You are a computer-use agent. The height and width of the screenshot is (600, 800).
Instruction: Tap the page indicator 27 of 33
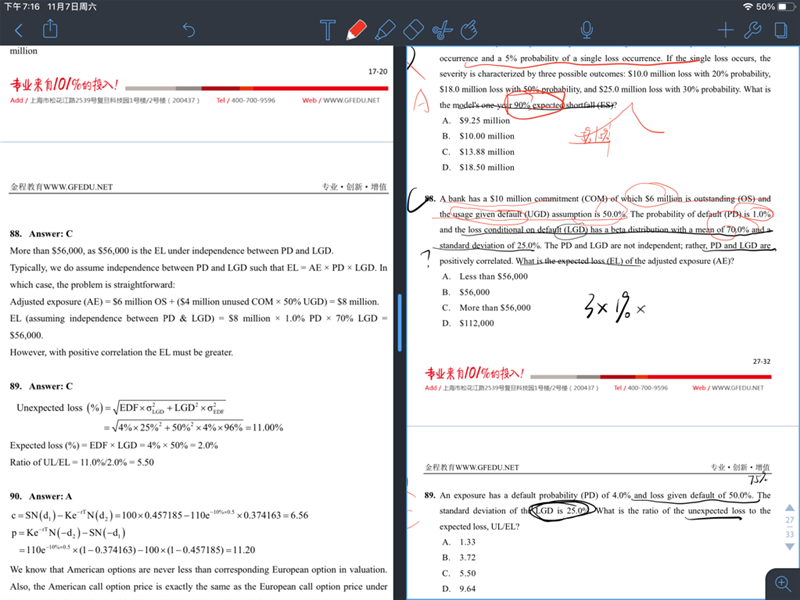point(789,527)
